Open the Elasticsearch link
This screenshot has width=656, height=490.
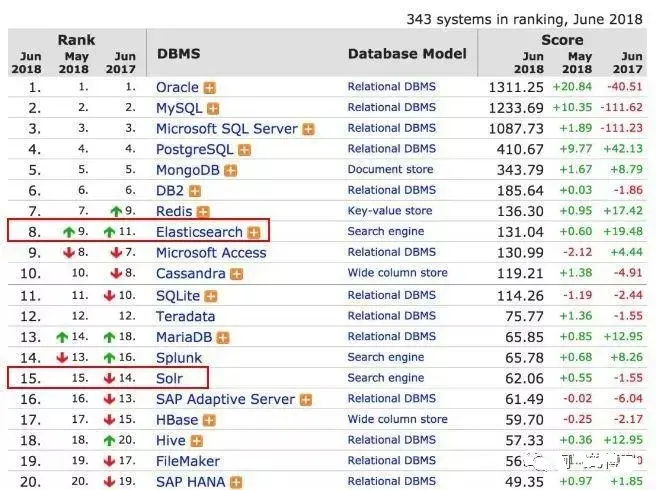pyautogui.click(x=199, y=232)
